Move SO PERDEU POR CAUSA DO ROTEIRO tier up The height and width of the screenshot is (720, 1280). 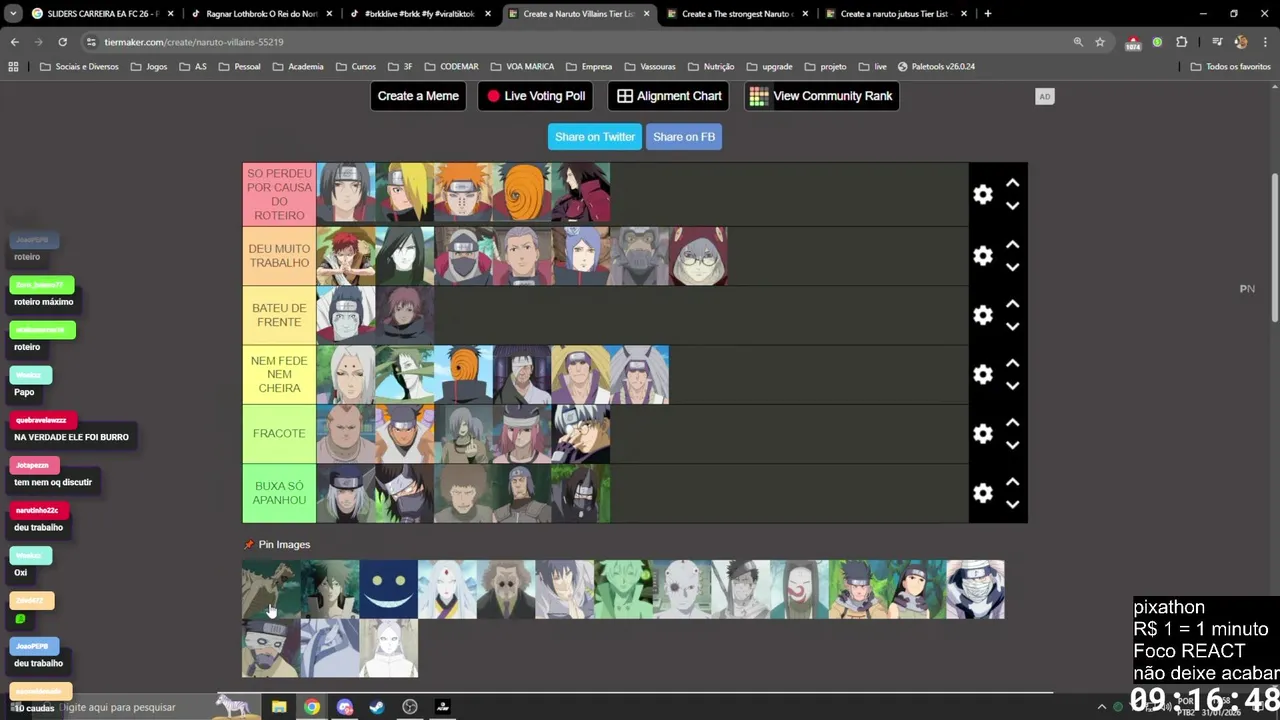pyautogui.click(x=1012, y=183)
